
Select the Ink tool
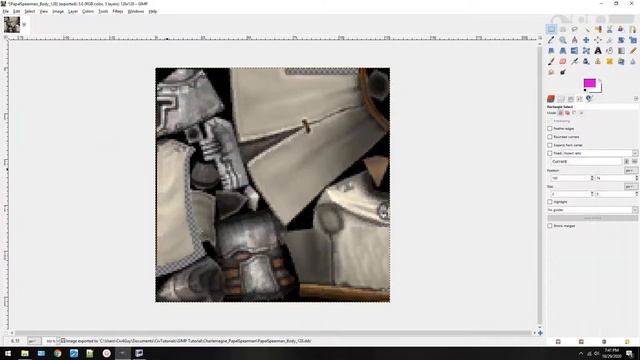(x=586, y=61)
